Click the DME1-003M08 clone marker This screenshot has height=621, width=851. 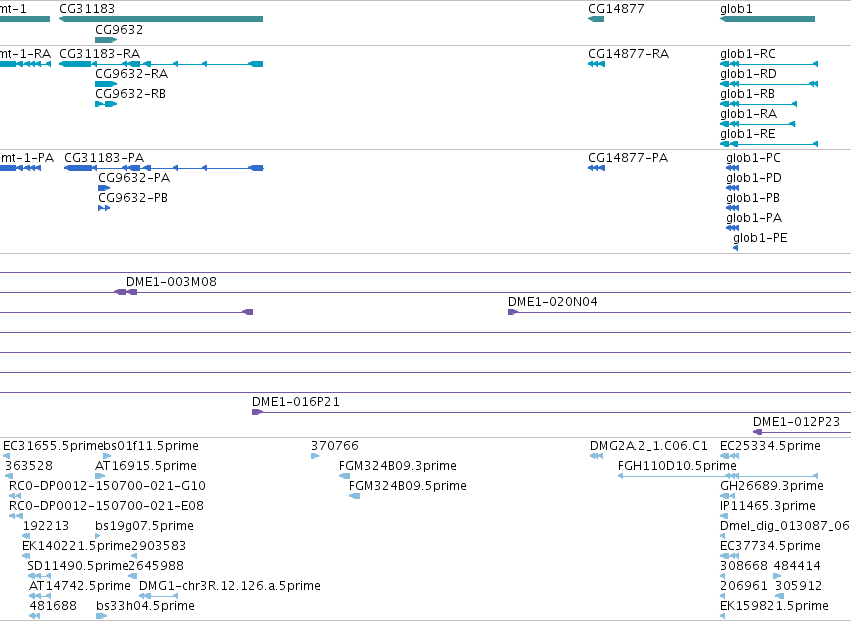point(125,292)
